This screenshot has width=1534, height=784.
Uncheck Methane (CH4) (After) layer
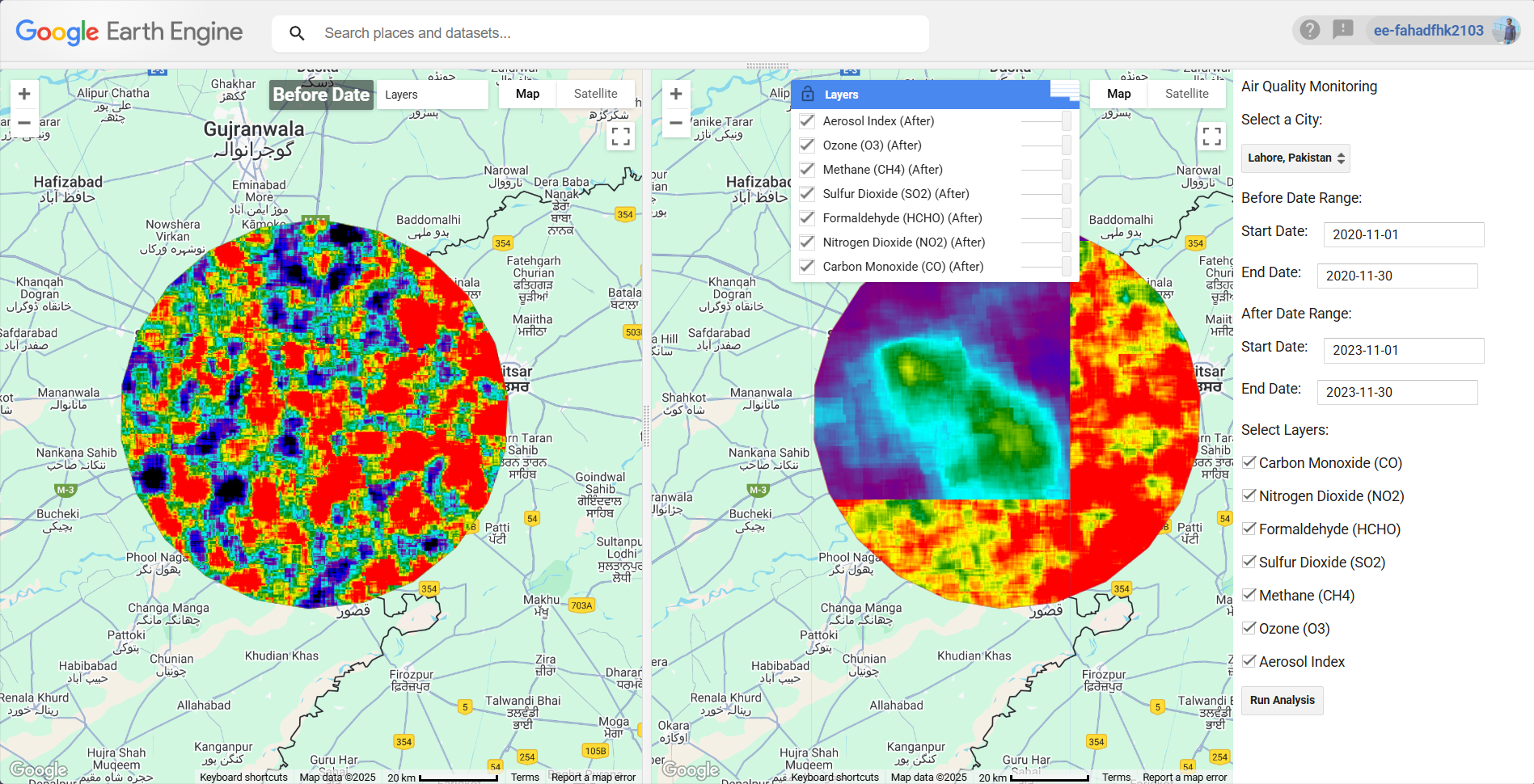[807, 170]
